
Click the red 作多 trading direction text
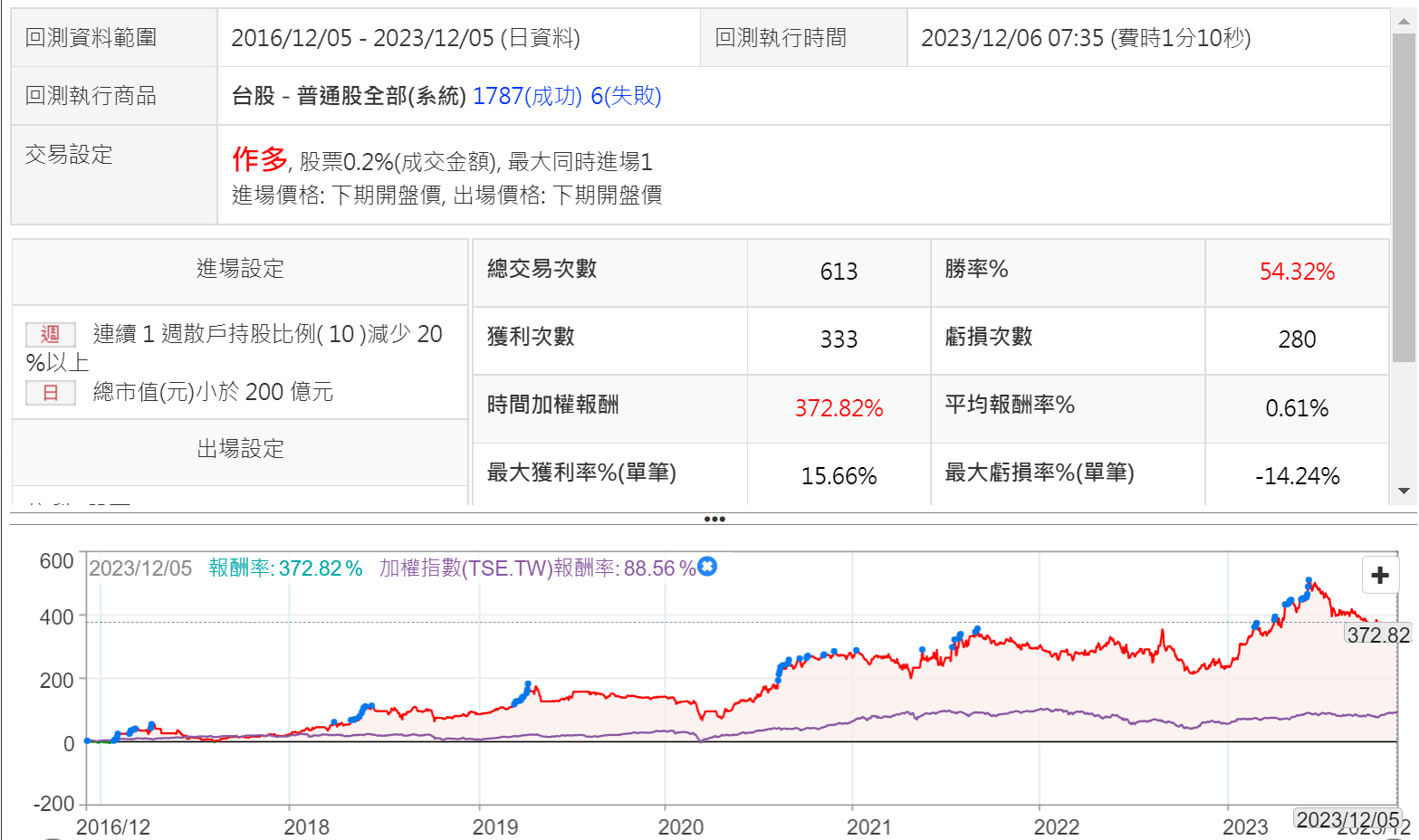point(259,159)
